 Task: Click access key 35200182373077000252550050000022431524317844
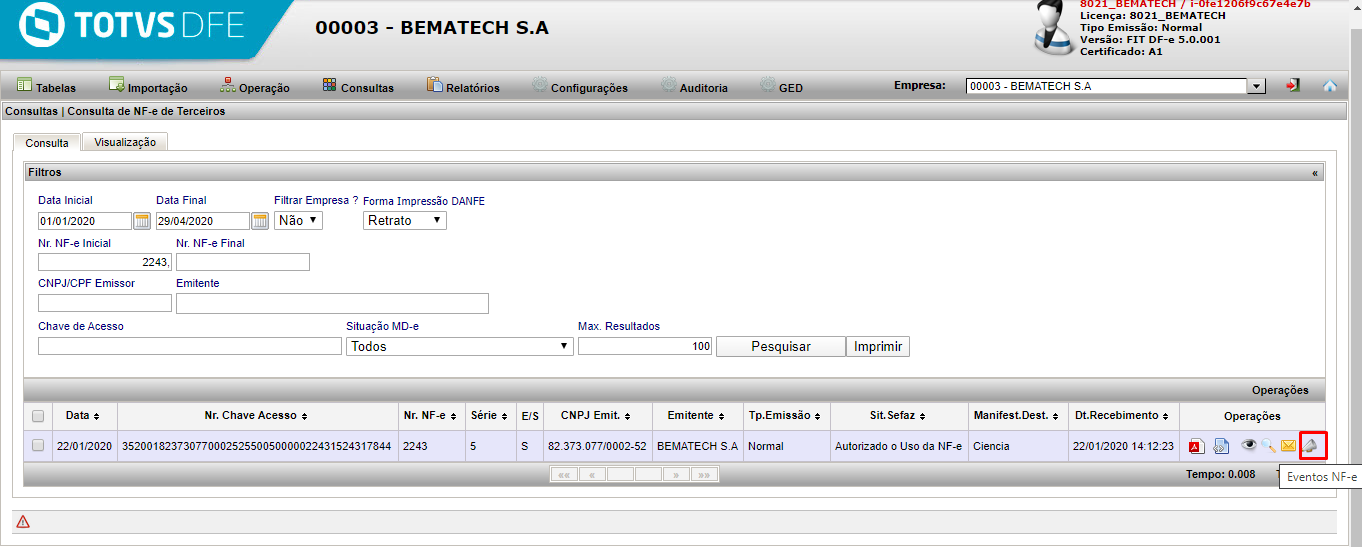click(x=256, y=446)
